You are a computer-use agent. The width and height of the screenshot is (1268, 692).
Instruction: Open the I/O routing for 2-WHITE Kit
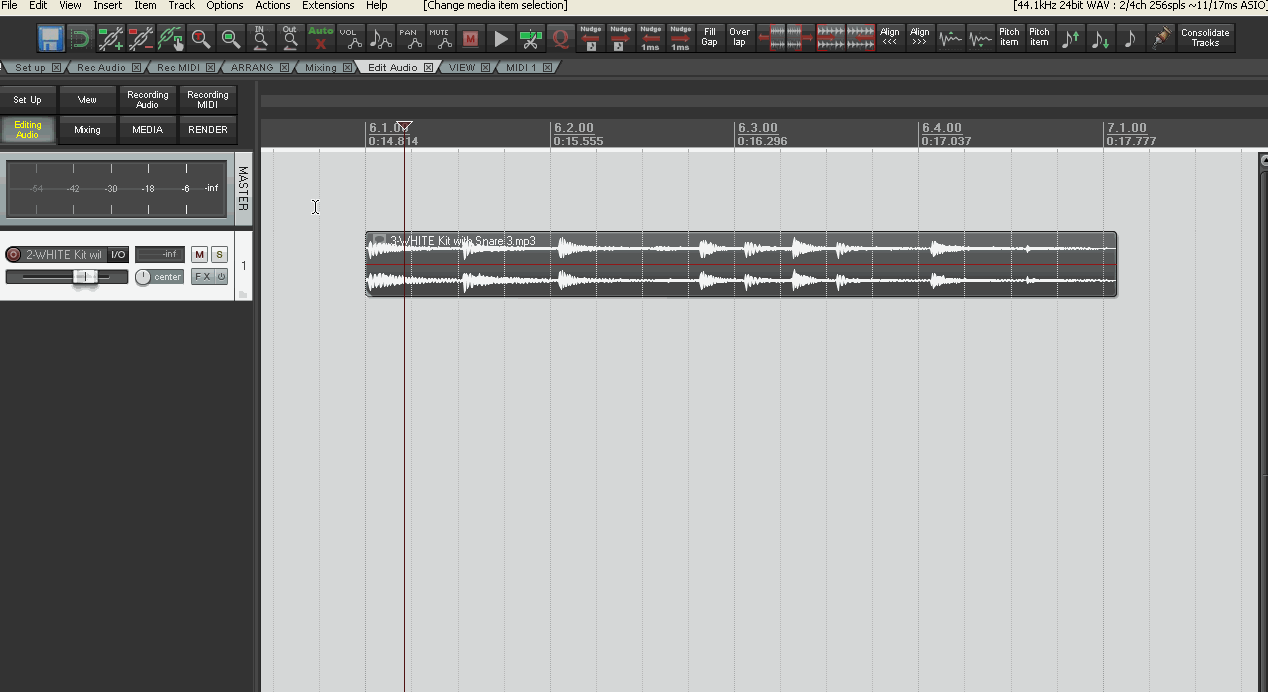click(117, 254)
